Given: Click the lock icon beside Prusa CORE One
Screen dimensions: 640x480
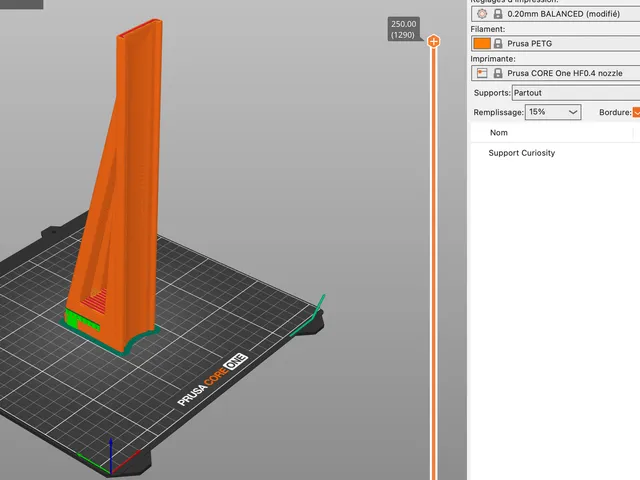Looking at the screenshot, I should coord(498,73).
